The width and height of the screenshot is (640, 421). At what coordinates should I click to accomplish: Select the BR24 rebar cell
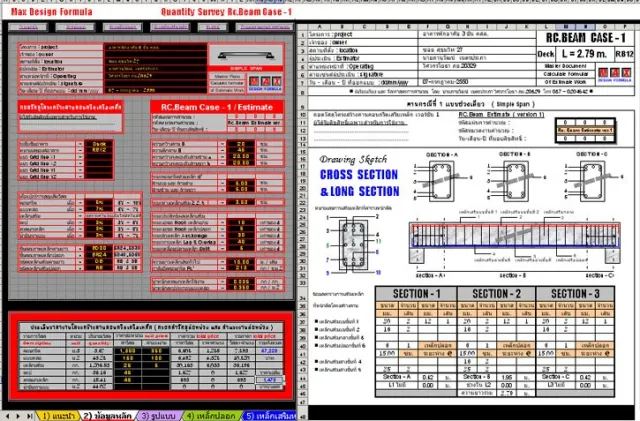(99, 255)
